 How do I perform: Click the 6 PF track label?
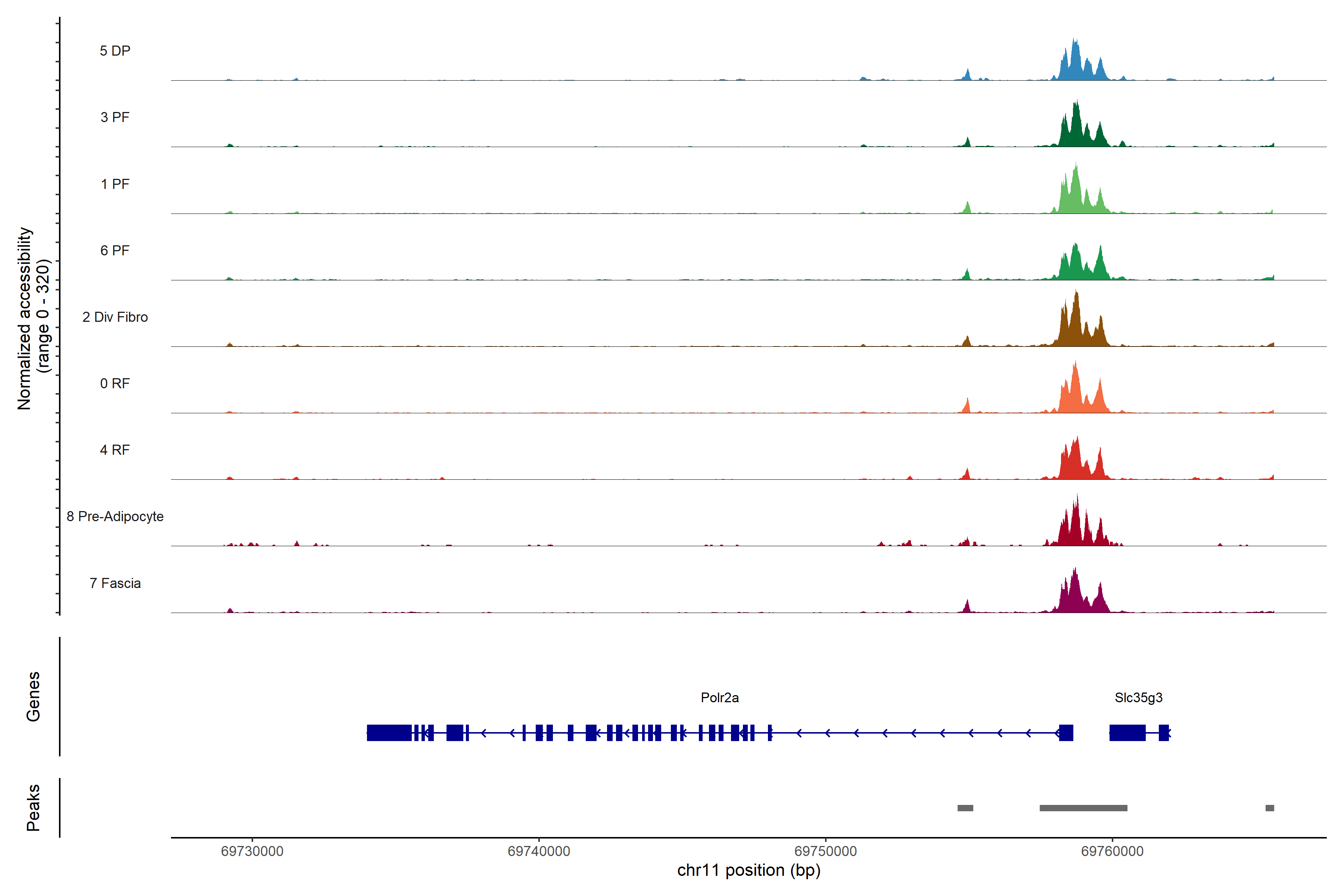pos(115,250)
